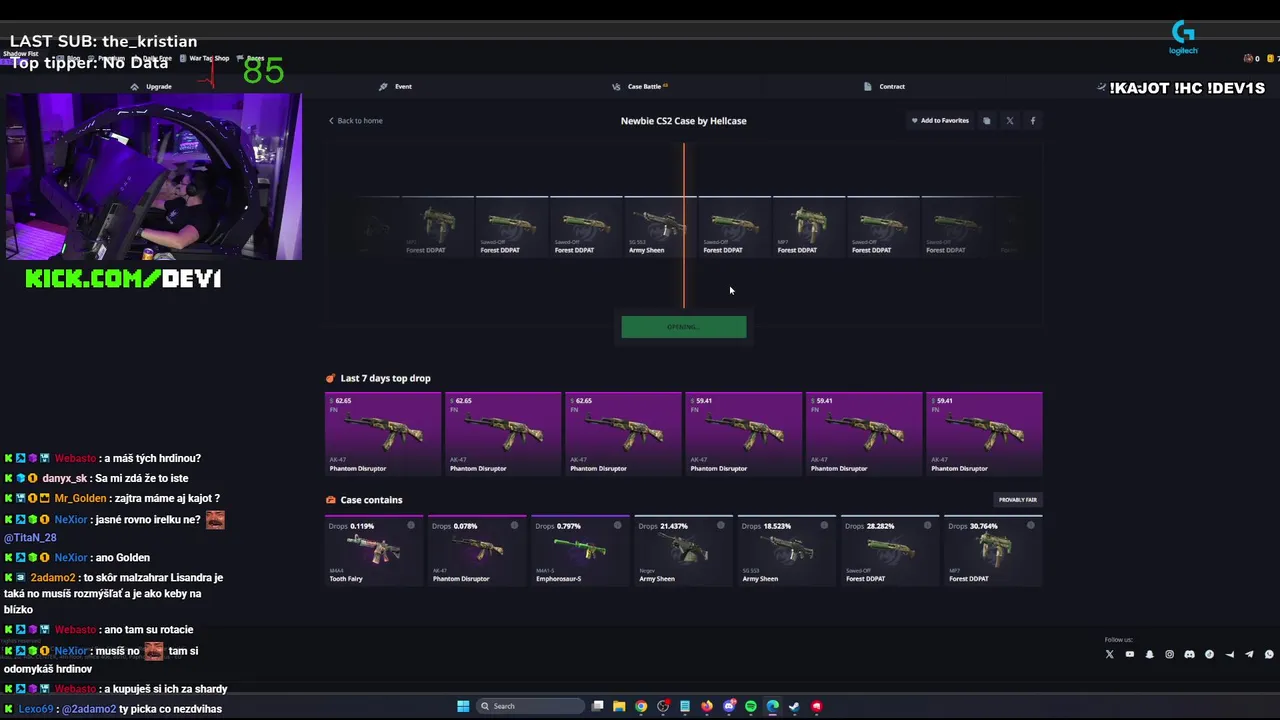This screenshot has height=720, width=1280.
Task: Open Hellcase Discord follow icon
Action: tap(1189, 654)
